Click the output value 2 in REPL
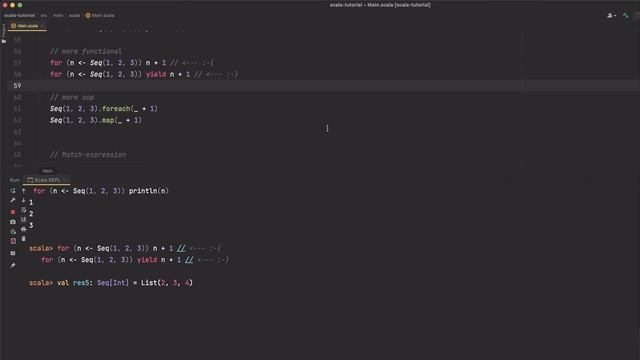Viewport: 640px width, 360px height. pyautogui.click(x=31, y=214)
